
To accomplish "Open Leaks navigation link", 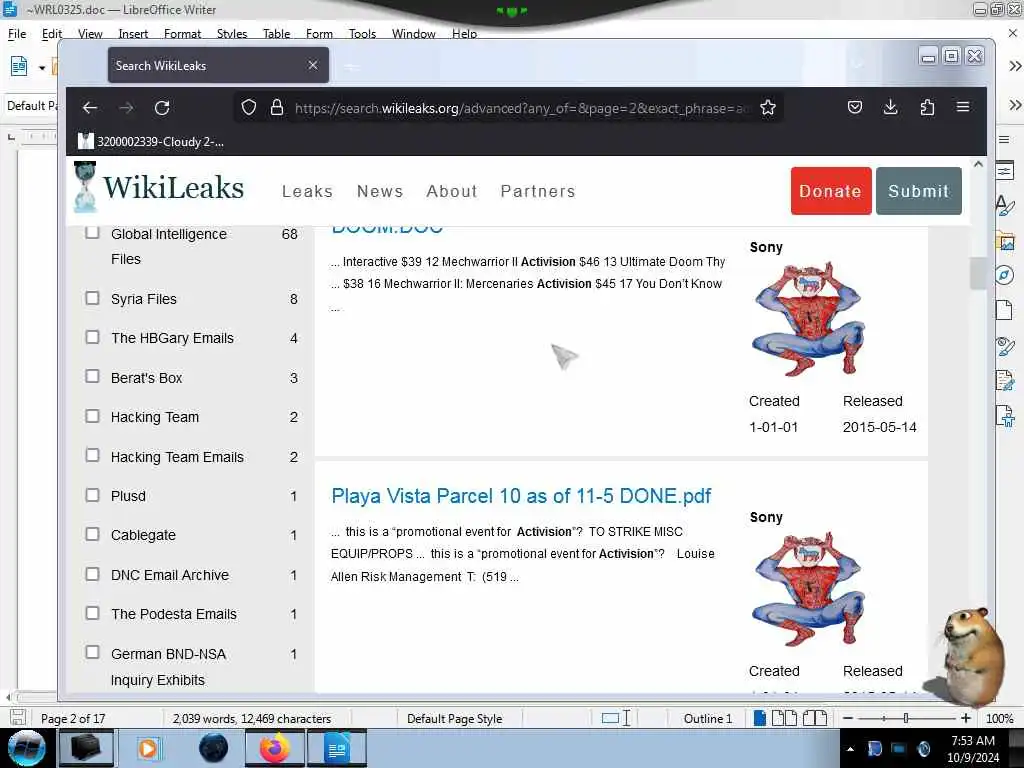I will click(x=308, y=191).
